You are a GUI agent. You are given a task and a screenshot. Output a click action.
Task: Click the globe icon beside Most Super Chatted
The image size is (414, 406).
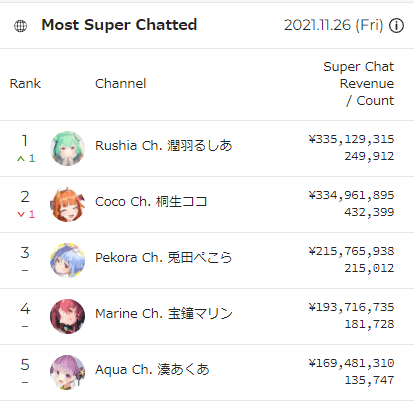click(x=20, y=26)
